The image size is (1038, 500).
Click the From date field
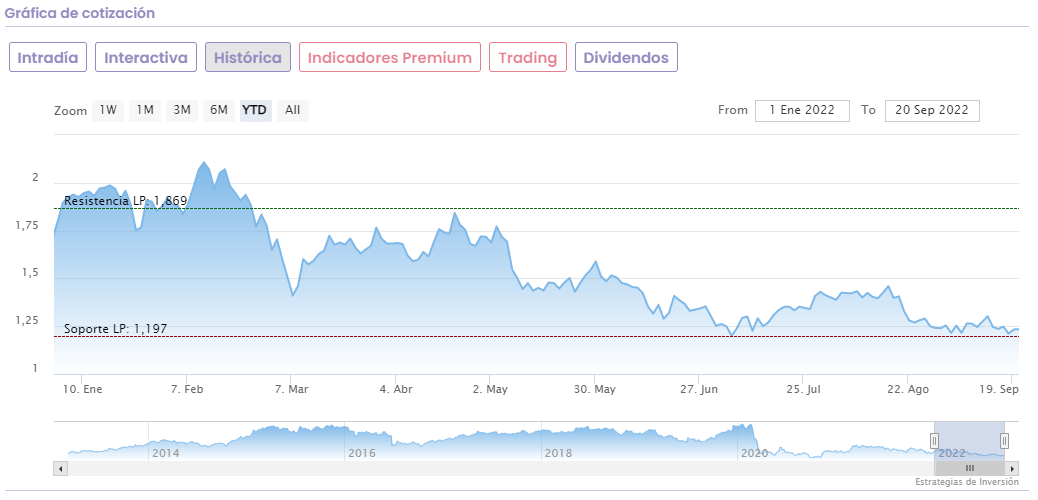point(802,110)
